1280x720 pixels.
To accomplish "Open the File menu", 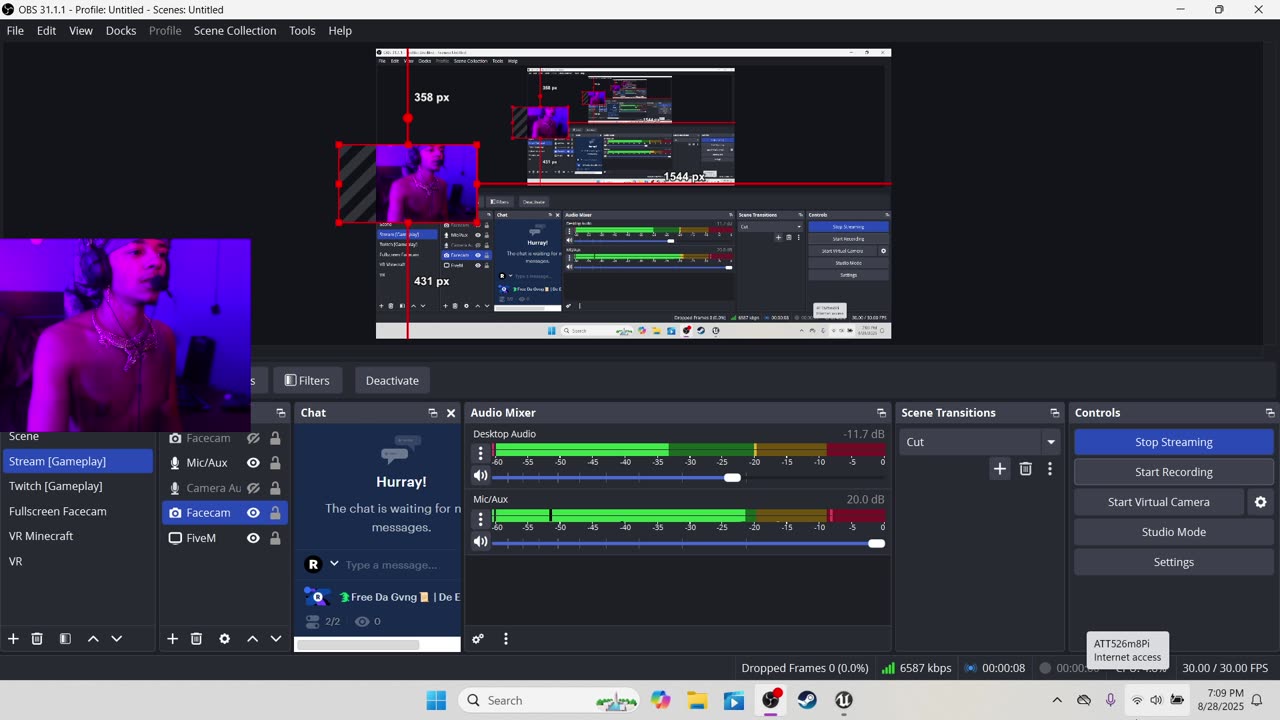I will pyautogui.click(x=15, y=31).
